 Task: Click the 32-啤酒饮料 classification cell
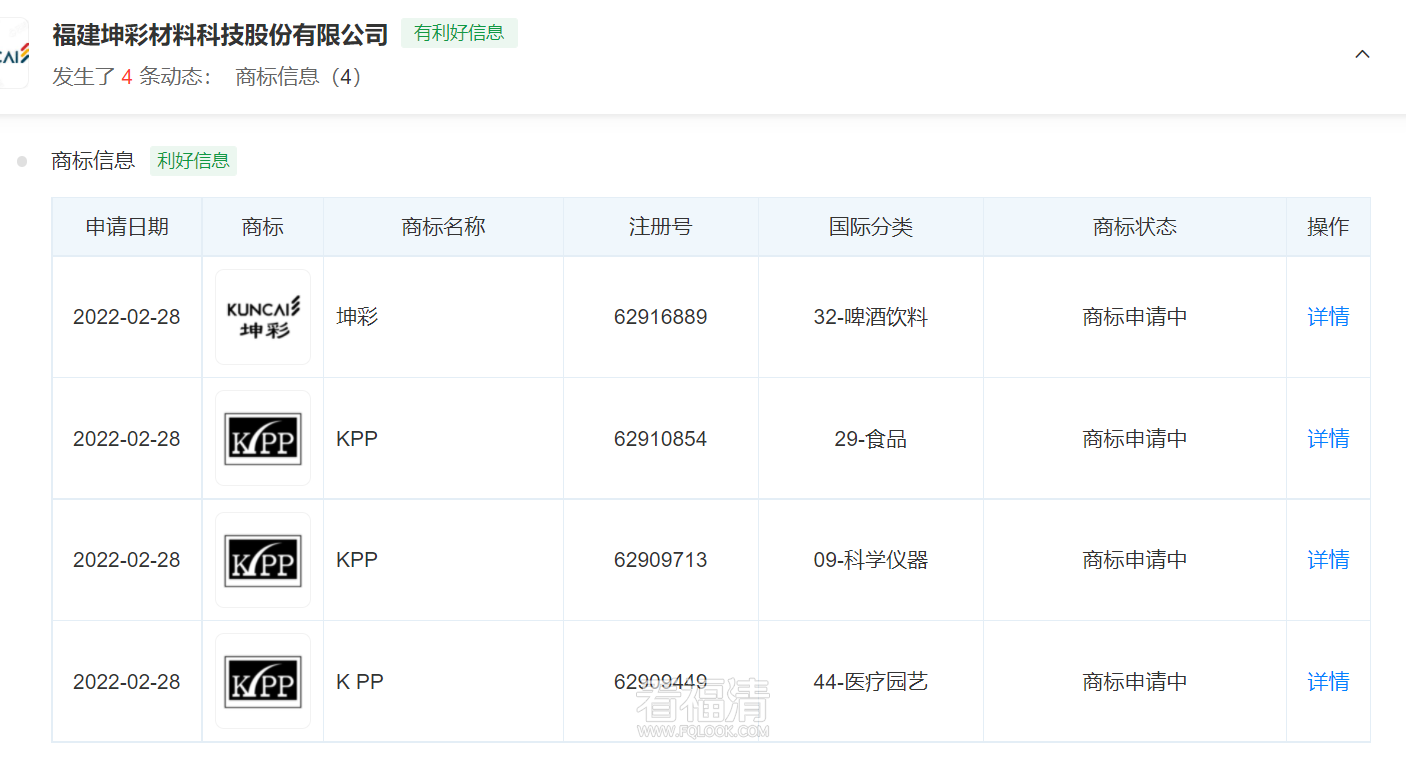[870, 316]
